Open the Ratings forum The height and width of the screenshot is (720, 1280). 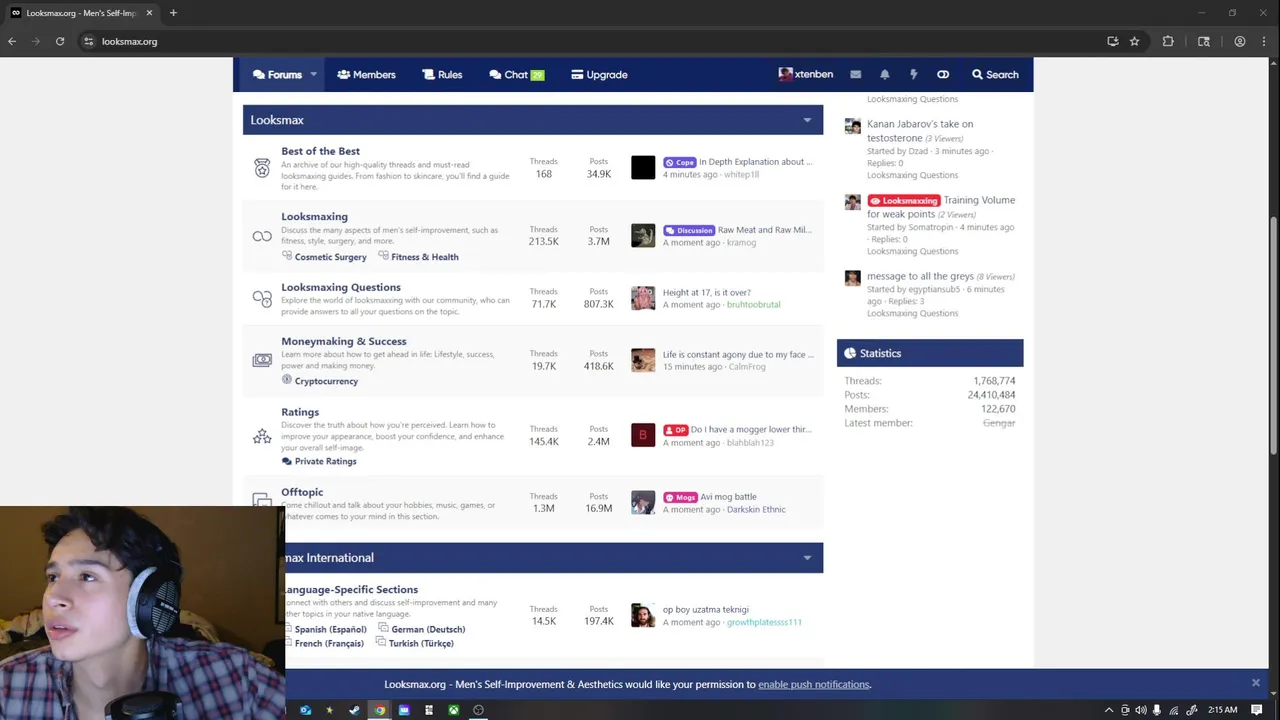coord(300,412)
